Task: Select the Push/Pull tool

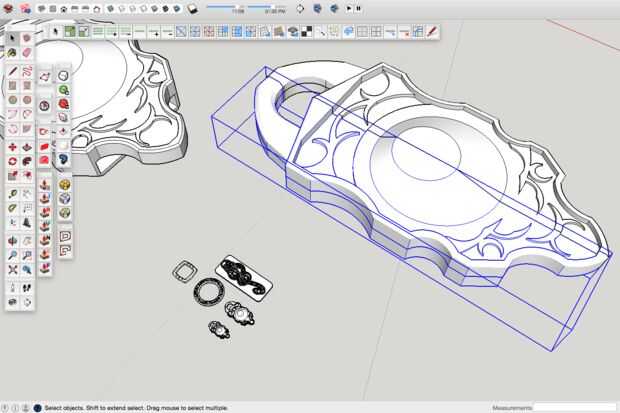Action: (x=27, y=146)
